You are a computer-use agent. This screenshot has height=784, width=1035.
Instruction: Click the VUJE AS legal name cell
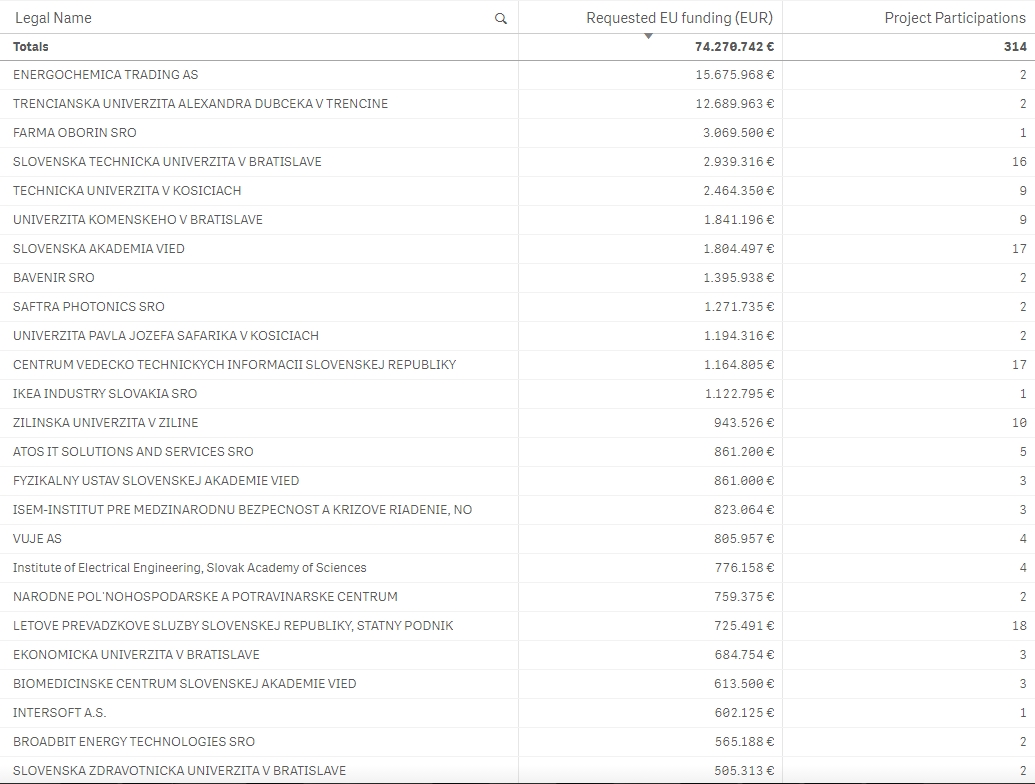coord(37,539)
